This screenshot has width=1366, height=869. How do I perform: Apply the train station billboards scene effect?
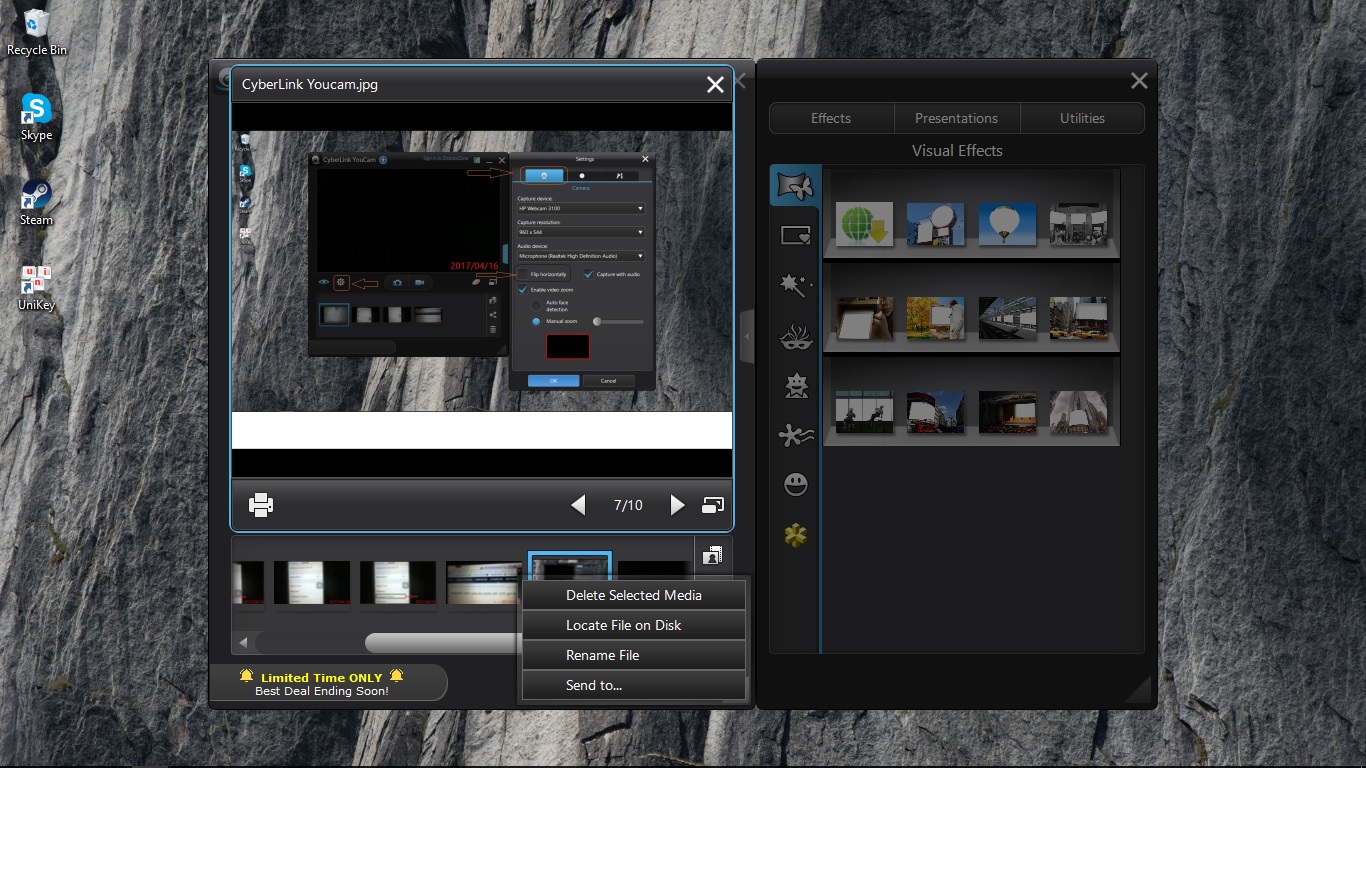pyautogui.click(x=1007, y=318)
